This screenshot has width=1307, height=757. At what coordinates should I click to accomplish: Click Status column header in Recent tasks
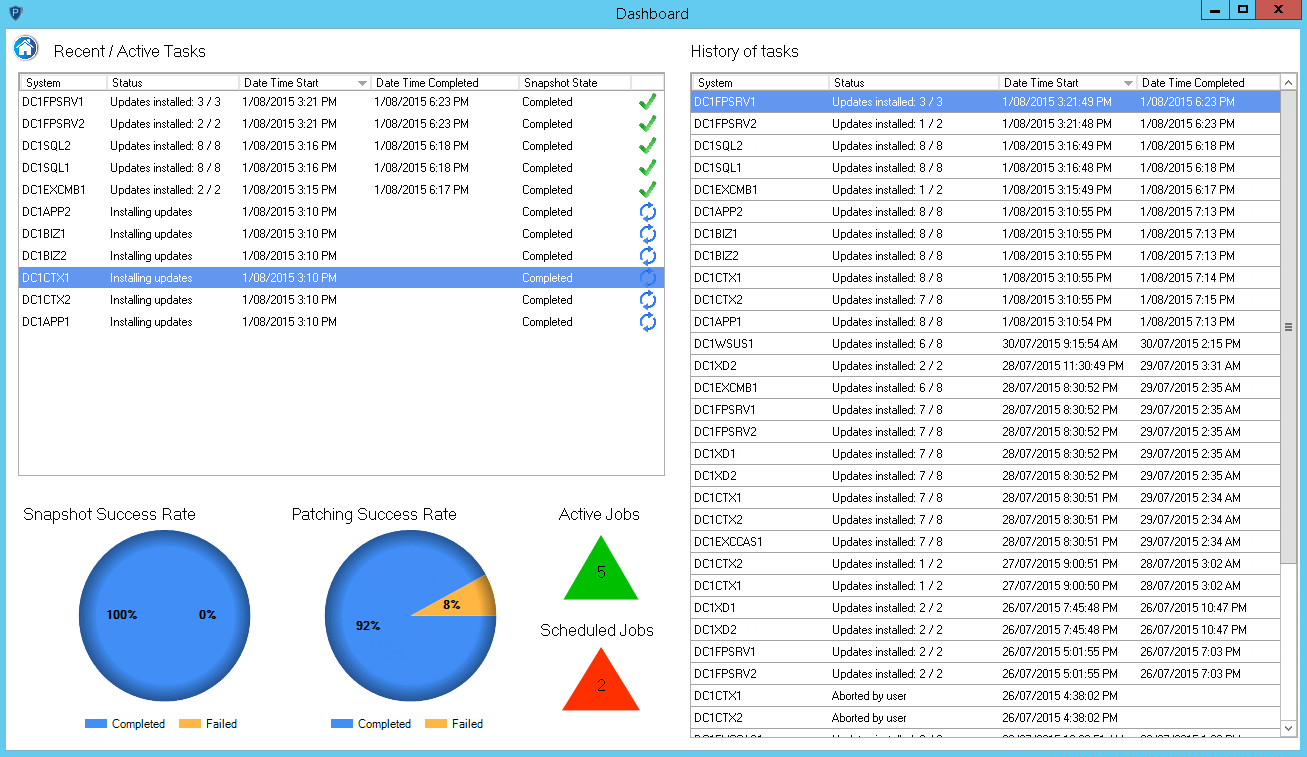coord(173,83)
